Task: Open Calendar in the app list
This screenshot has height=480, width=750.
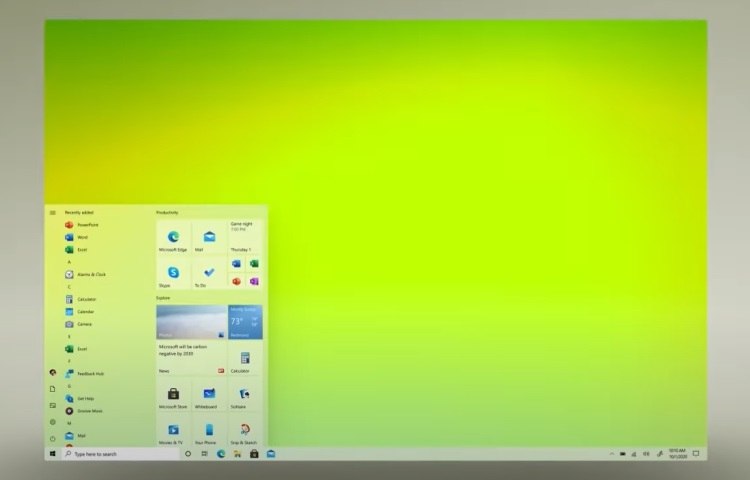Action: (x=80, y=312)
